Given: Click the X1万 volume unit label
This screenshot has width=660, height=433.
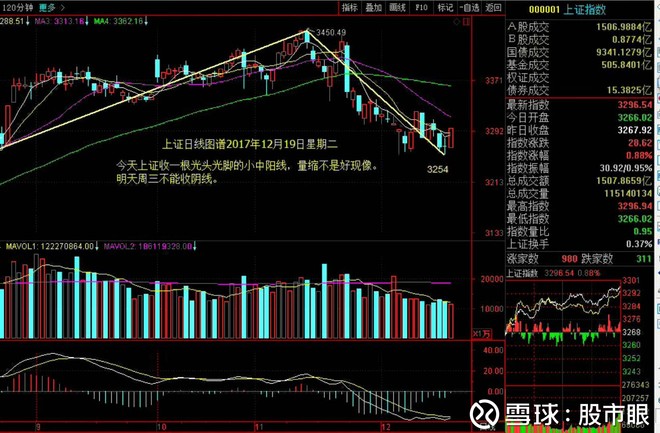Looking at the screenshot, I should coord(481,334).
